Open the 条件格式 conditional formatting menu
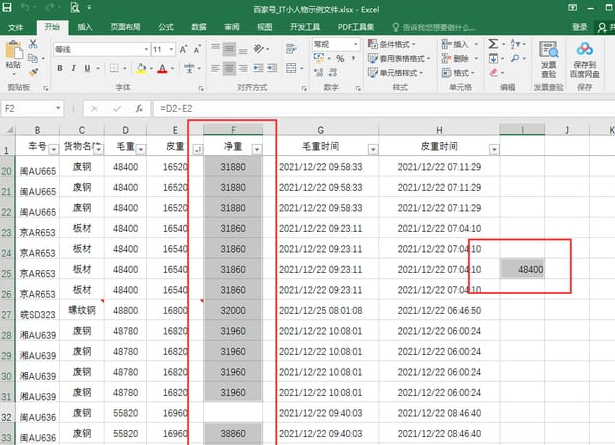615x445 pixels. coord(391,44)
